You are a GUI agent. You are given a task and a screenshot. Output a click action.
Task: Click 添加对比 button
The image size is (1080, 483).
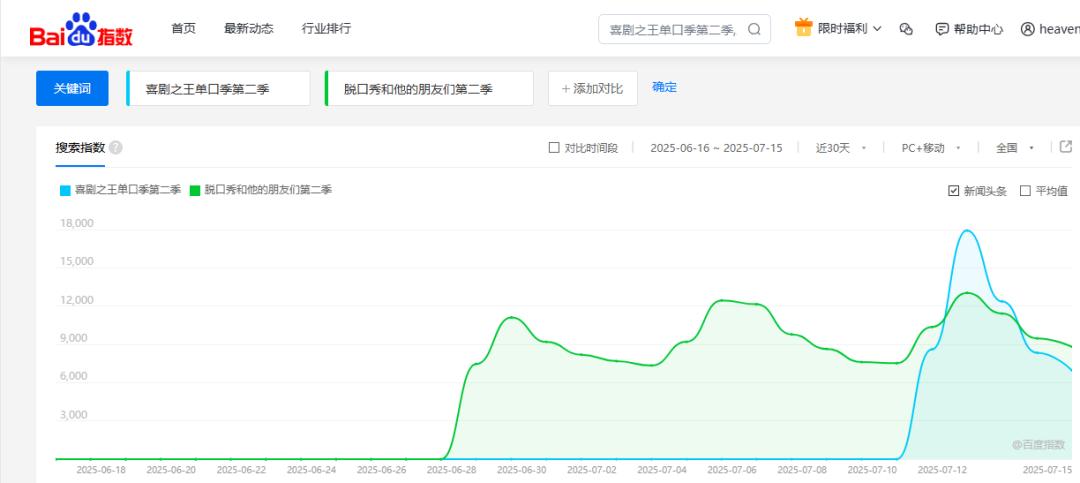click(x=592, y=88)
